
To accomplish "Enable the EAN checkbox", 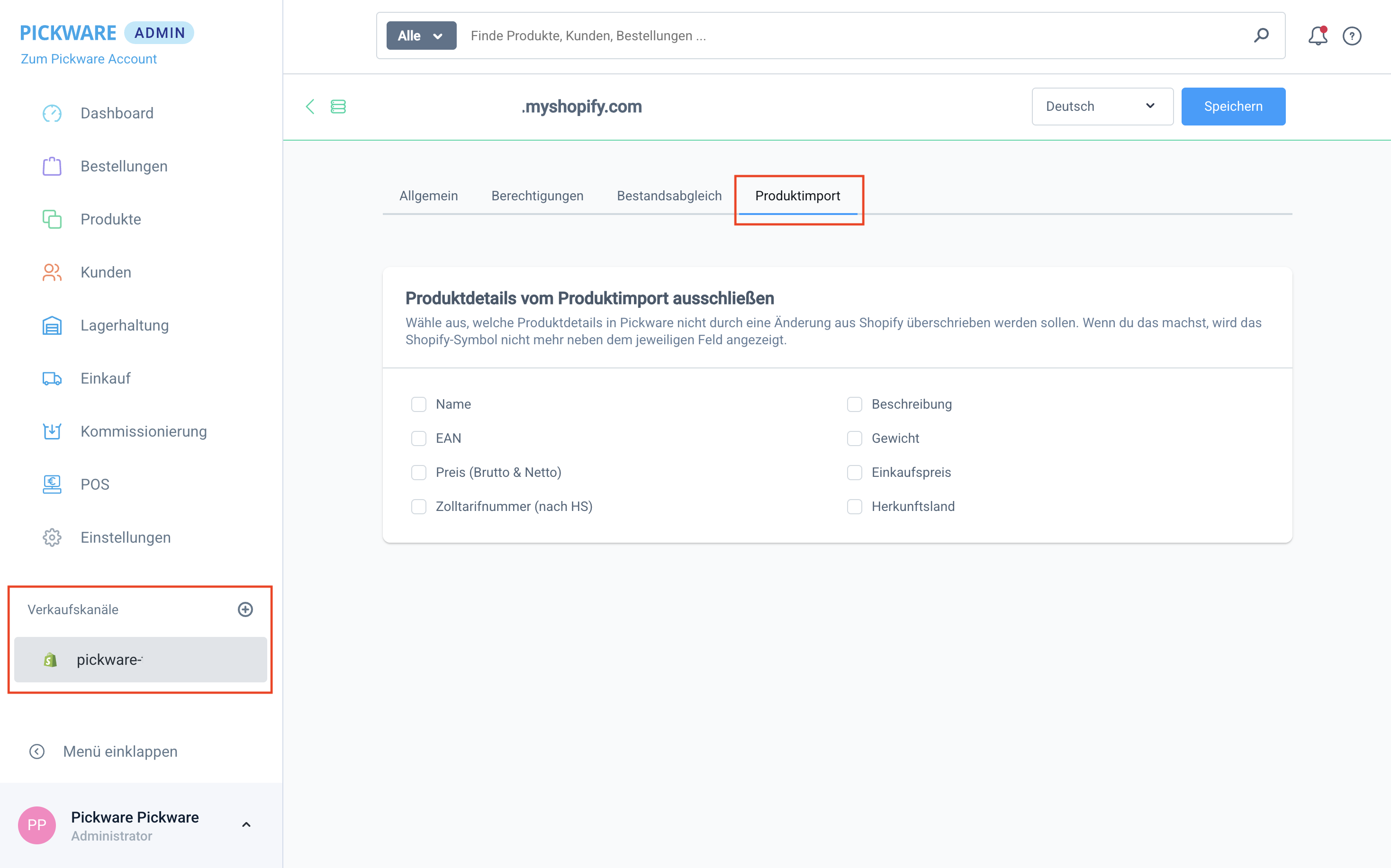I will click(419, 438).
